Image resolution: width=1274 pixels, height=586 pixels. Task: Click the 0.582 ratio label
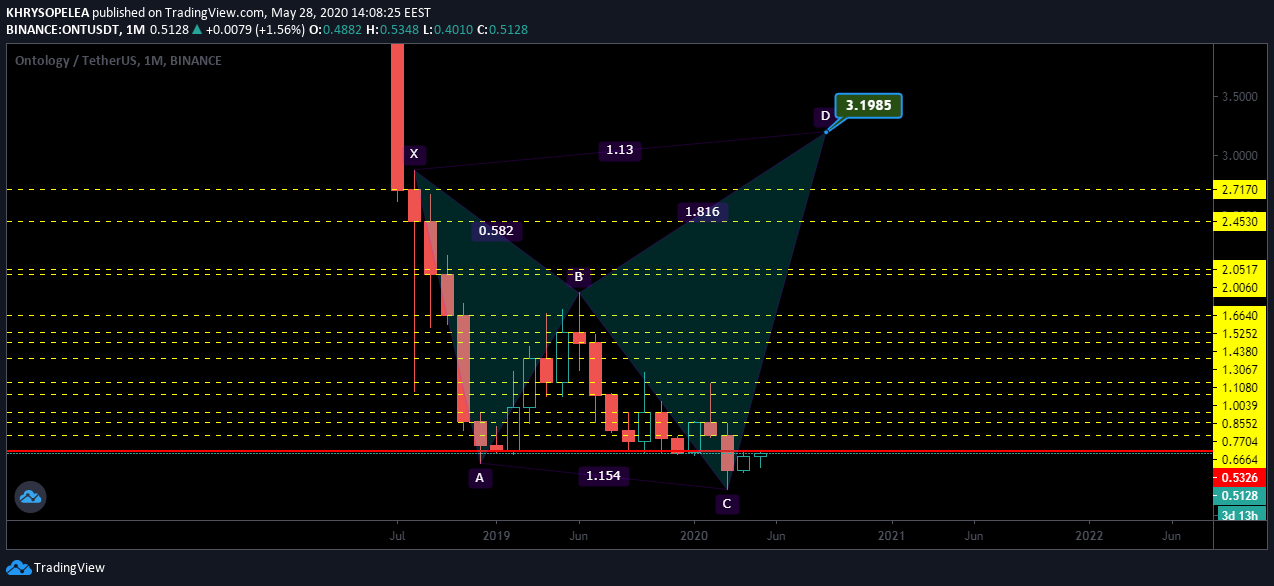point(496,231)
